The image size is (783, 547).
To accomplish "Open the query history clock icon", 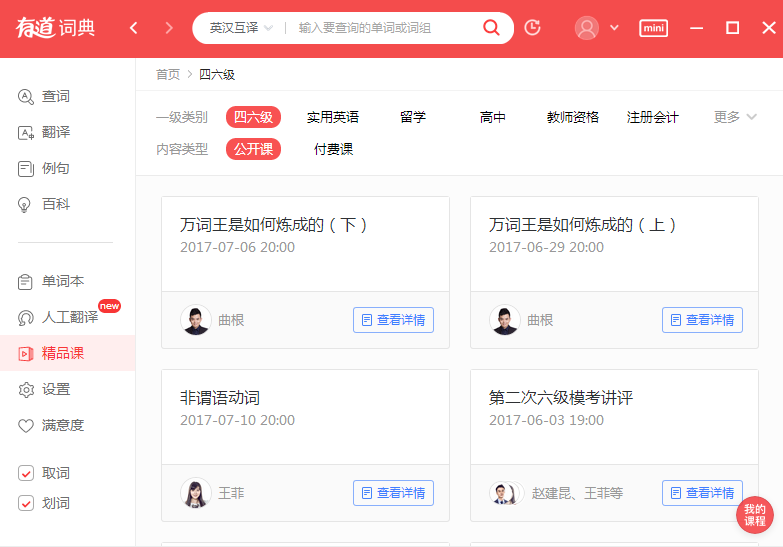I will click(532, 28).
